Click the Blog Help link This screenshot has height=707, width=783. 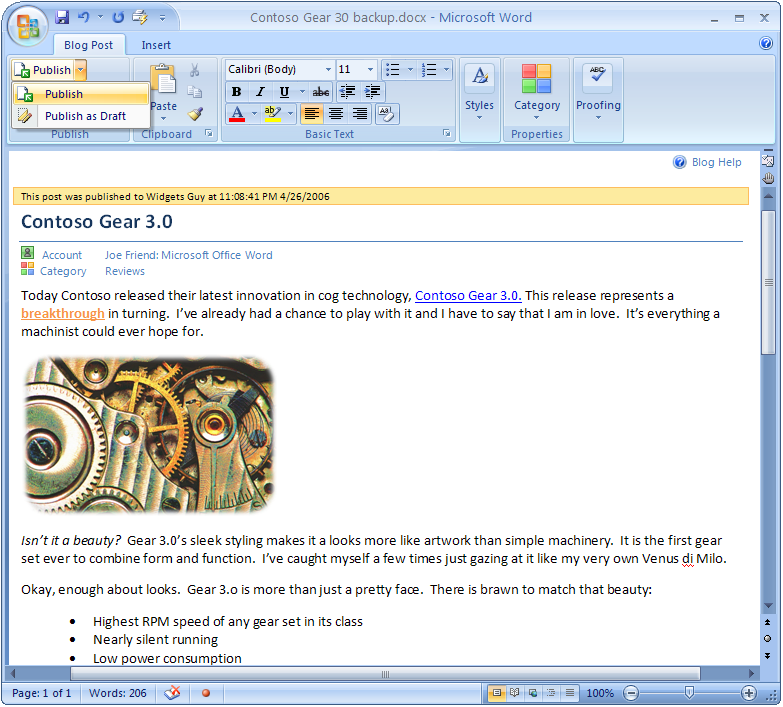coord(716,162)
